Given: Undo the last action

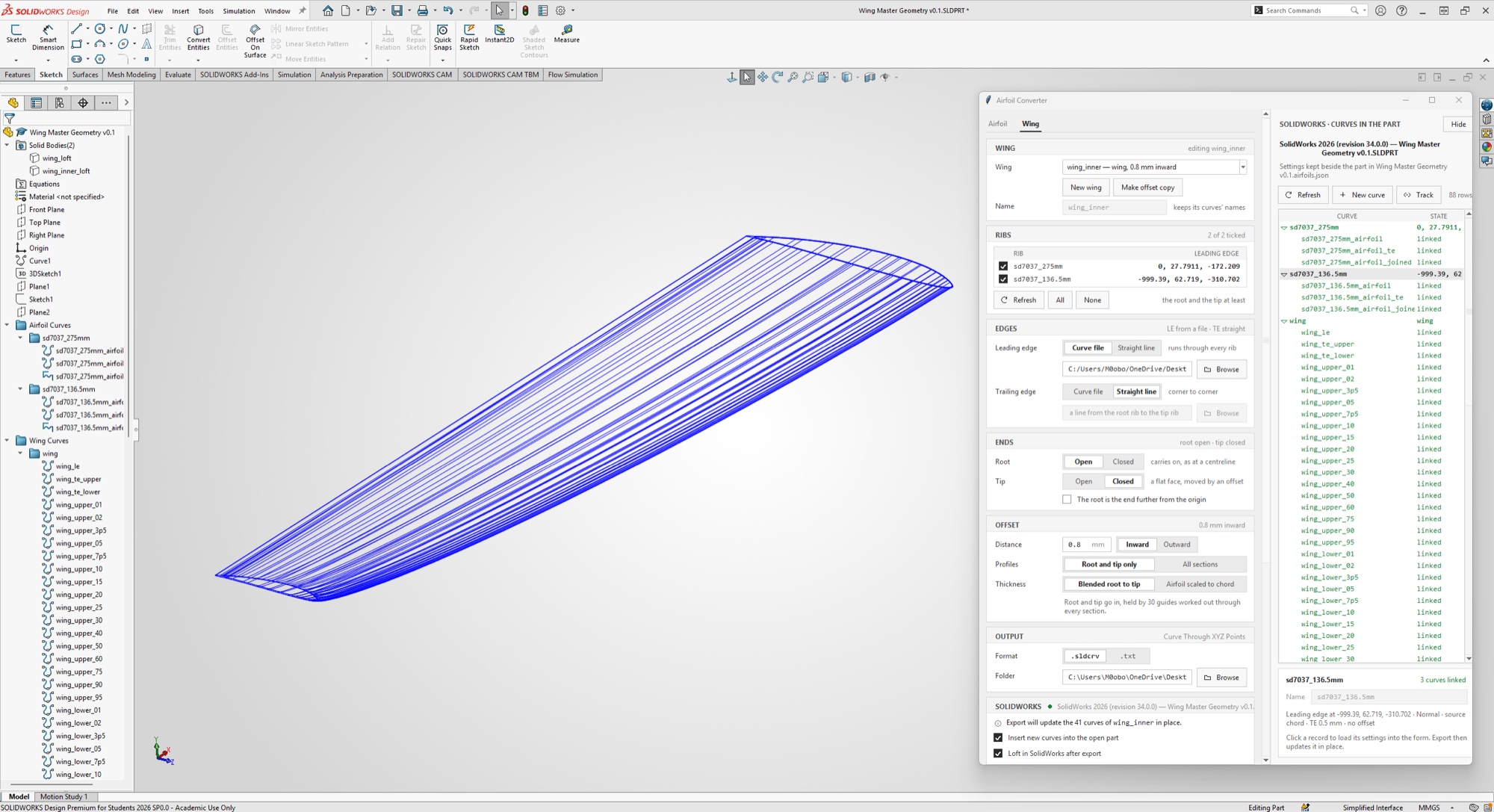Looking at the screenshot, I should click(447, 10).
